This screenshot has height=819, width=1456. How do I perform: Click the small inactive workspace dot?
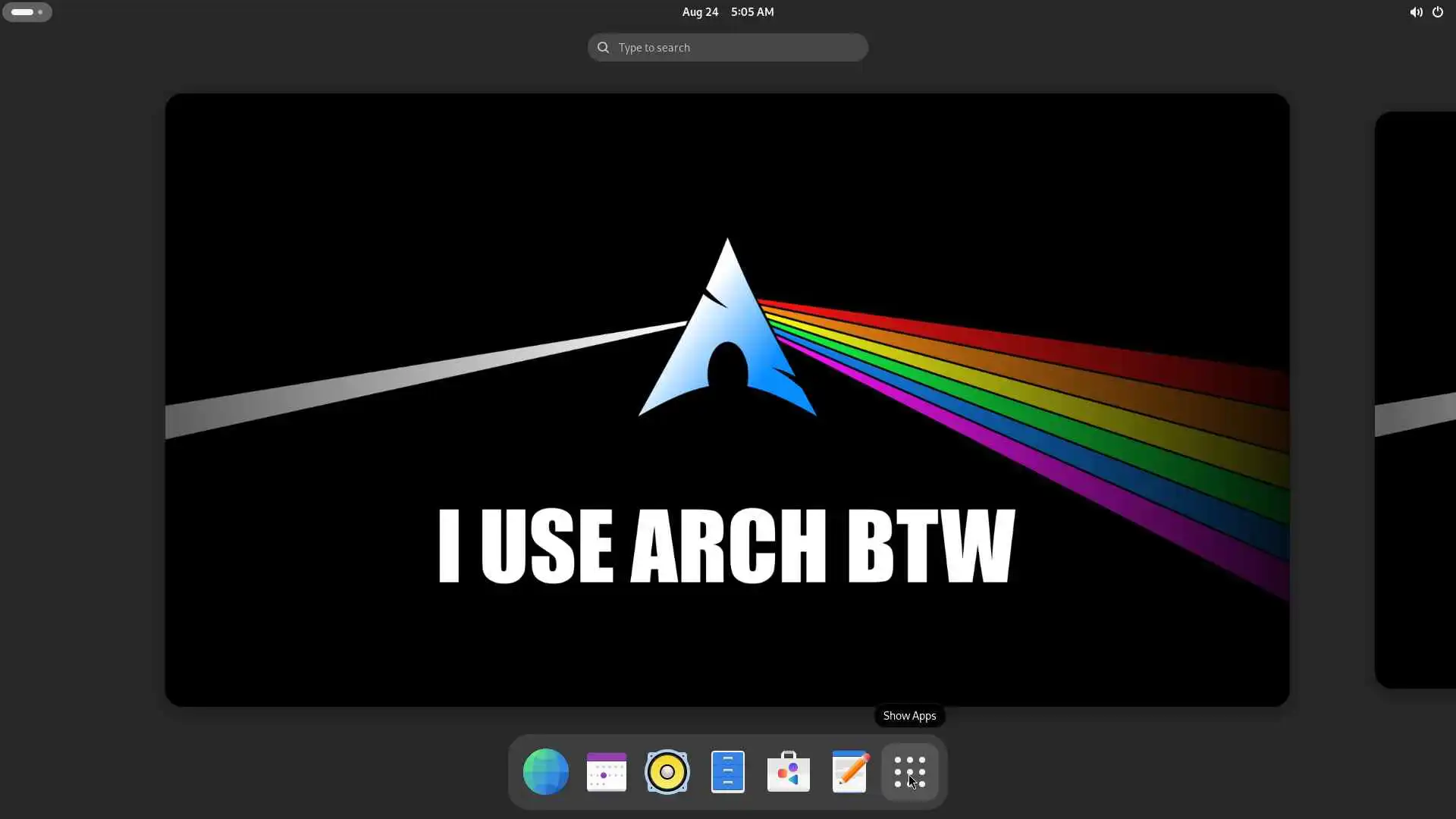tap(40, 12)
